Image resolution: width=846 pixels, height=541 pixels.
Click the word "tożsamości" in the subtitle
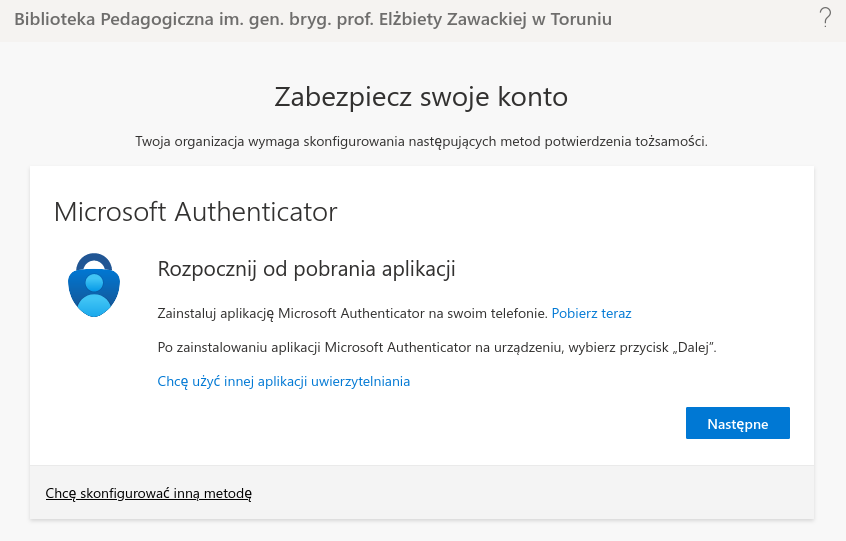[x=671, y=141]
